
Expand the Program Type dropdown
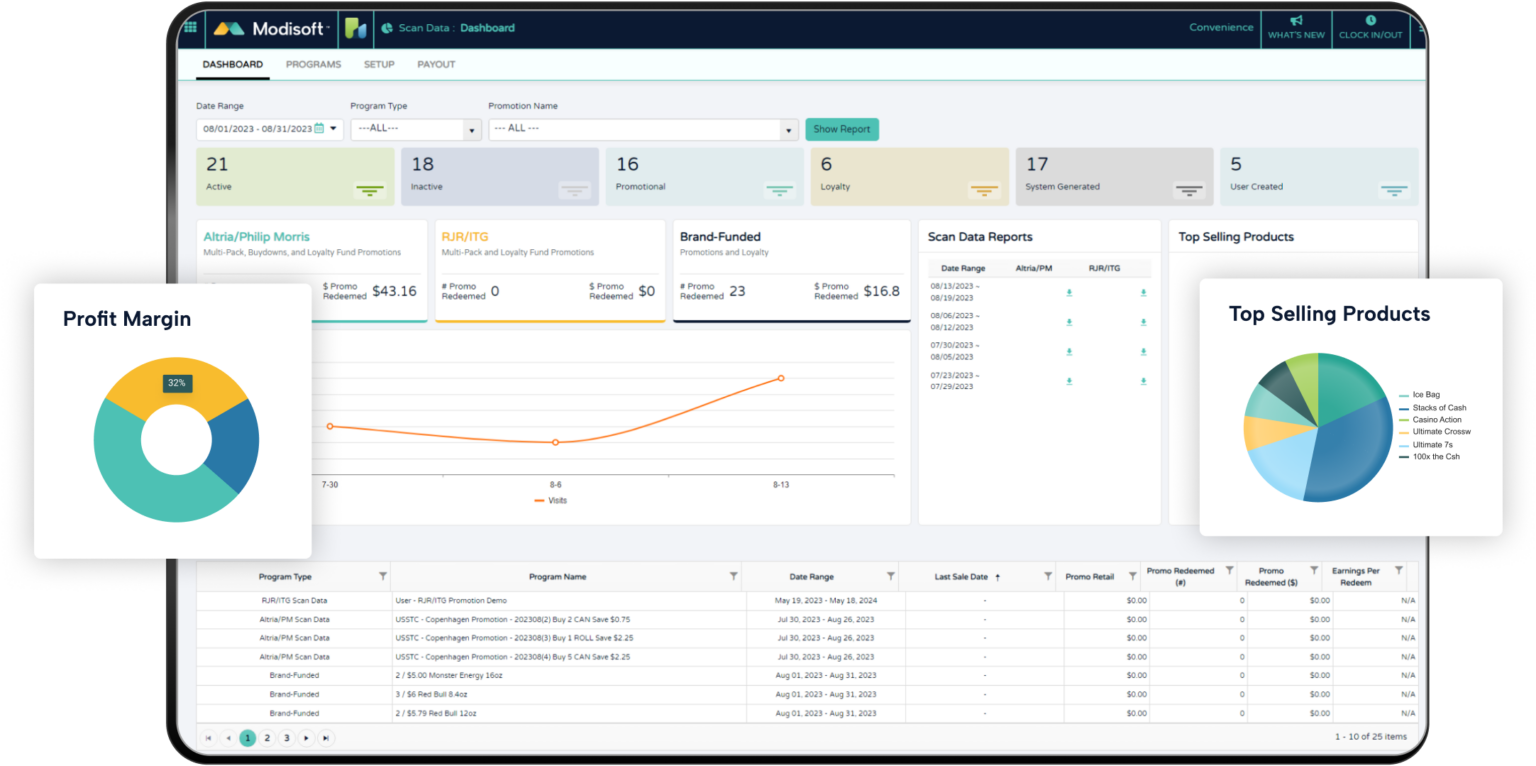point(471,130)
